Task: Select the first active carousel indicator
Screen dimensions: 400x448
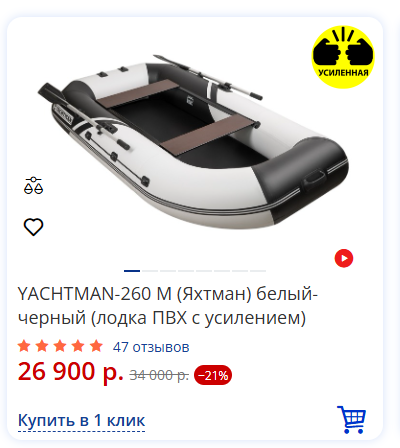Action: pyautogui.click(x=132, y=271)
